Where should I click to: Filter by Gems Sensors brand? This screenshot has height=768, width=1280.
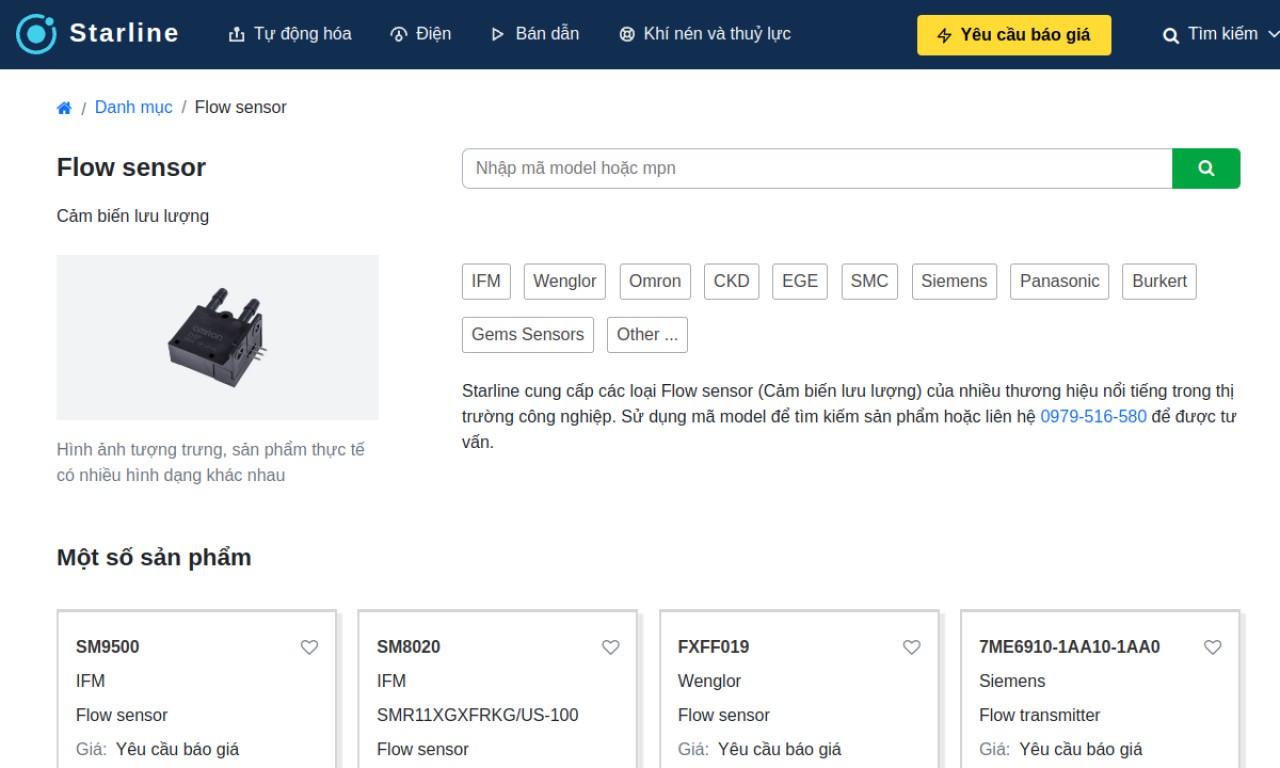pos(528,335)
